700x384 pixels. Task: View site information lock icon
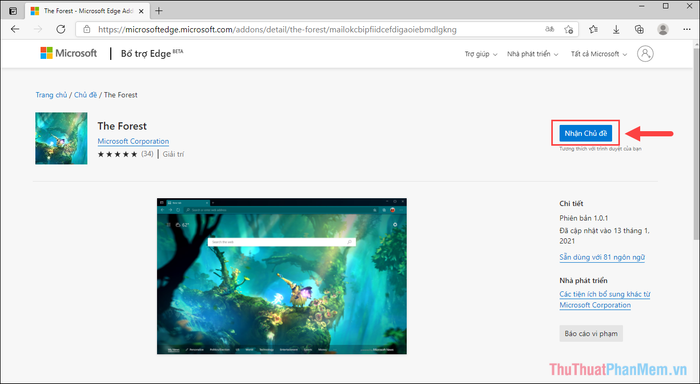(x=87, y=29)
